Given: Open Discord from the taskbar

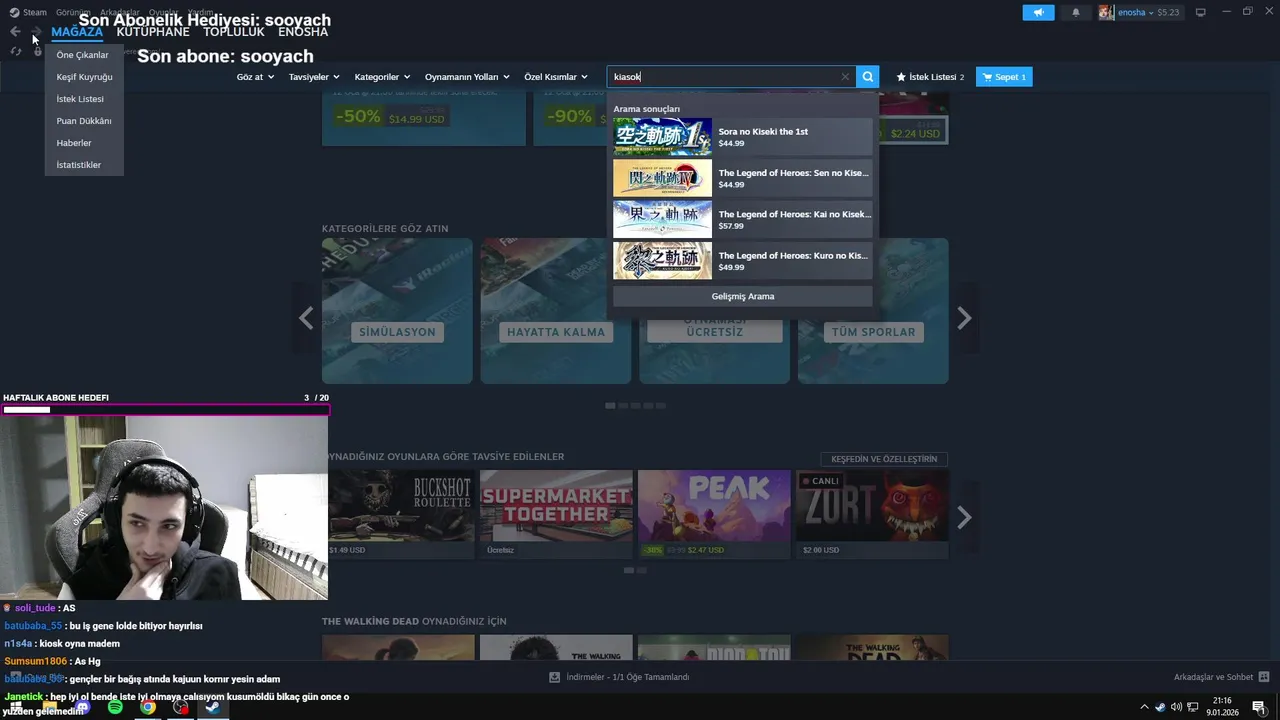Looking at the screenshot, I should coord(83,707).
